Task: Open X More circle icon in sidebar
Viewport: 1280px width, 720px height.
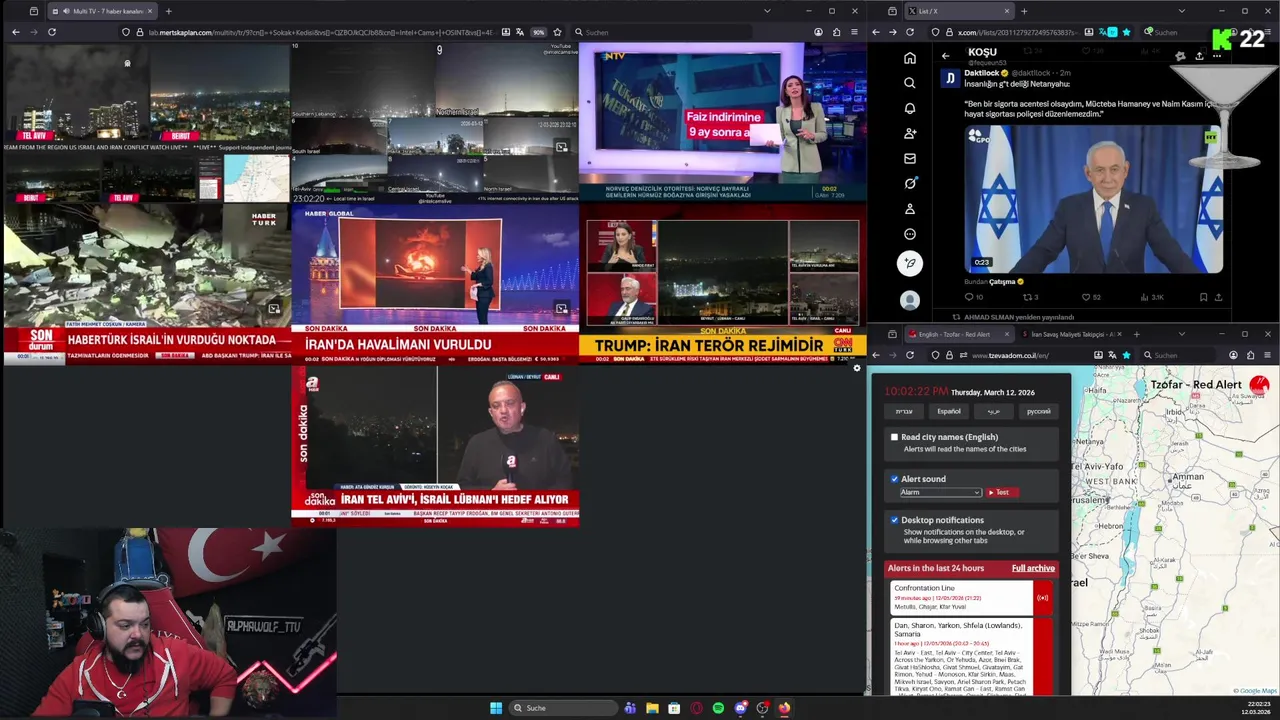Action: coord(909,234)
